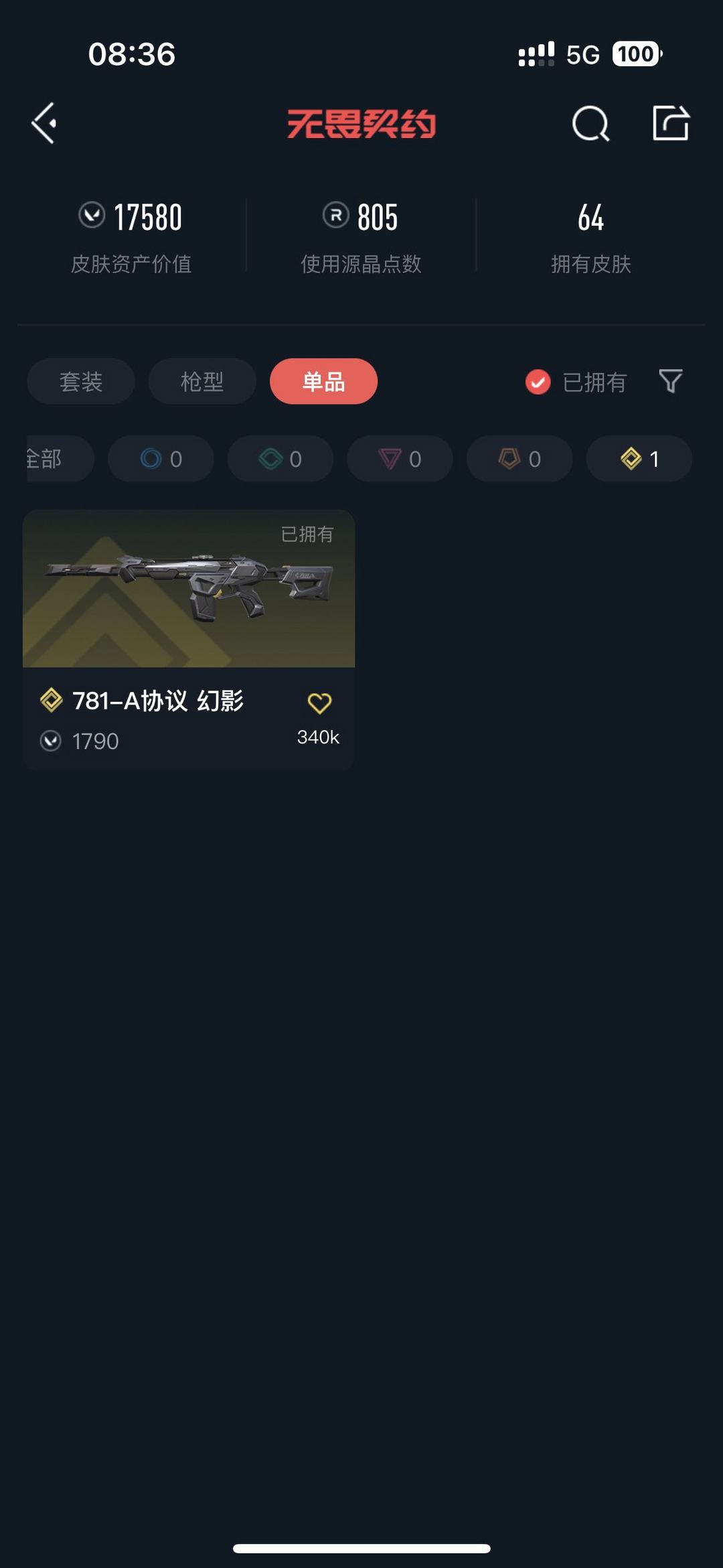Favorite the 781-A协议 幻影 skin heart
This screenshot has width=723, height=1568.
(x=319, y=703)
